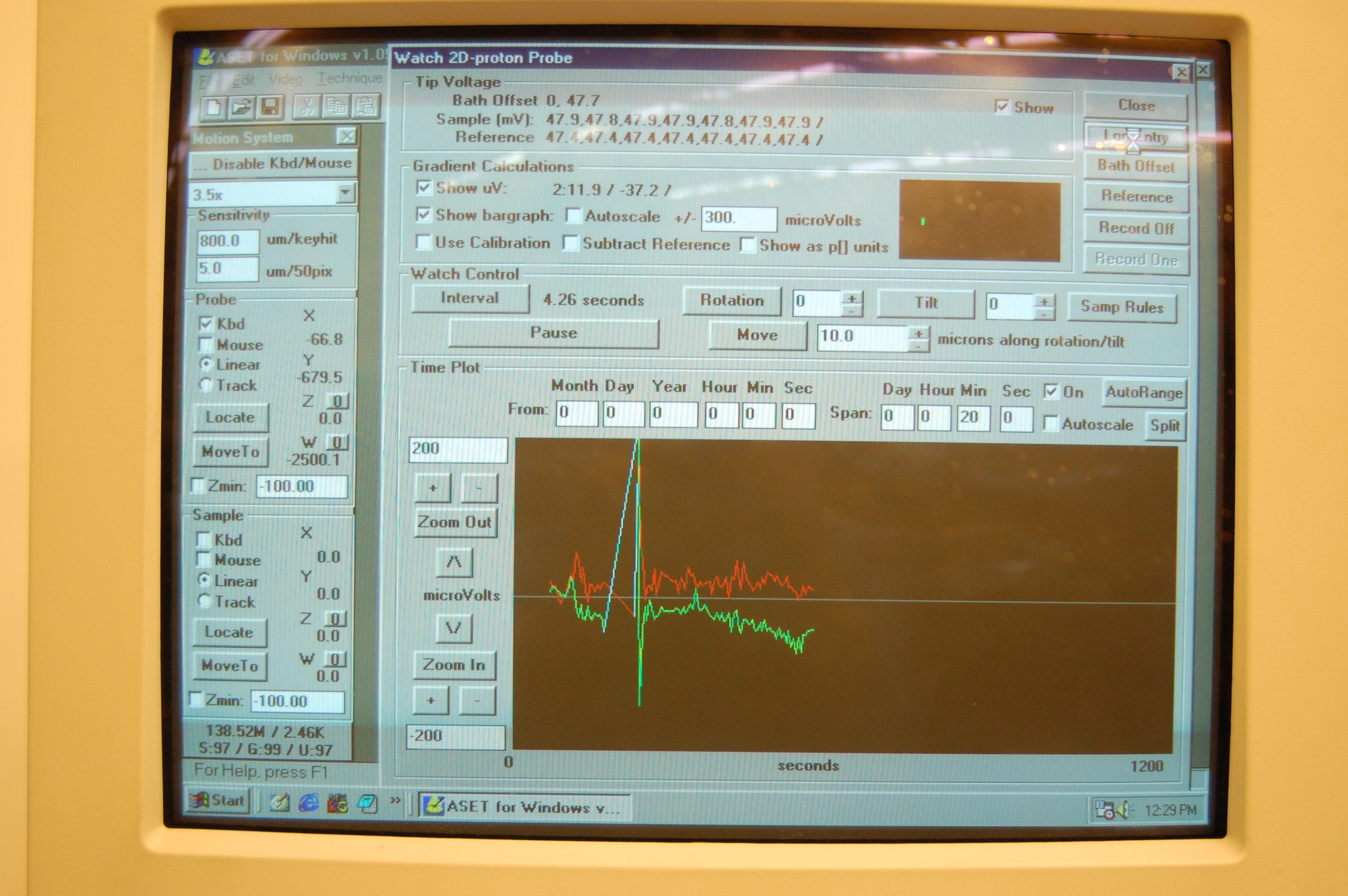The width and height of the screenshot is (1348, 896).
Task: Click the New file toolbar icon
Action: pyautogui.click(x=213, y=108)
